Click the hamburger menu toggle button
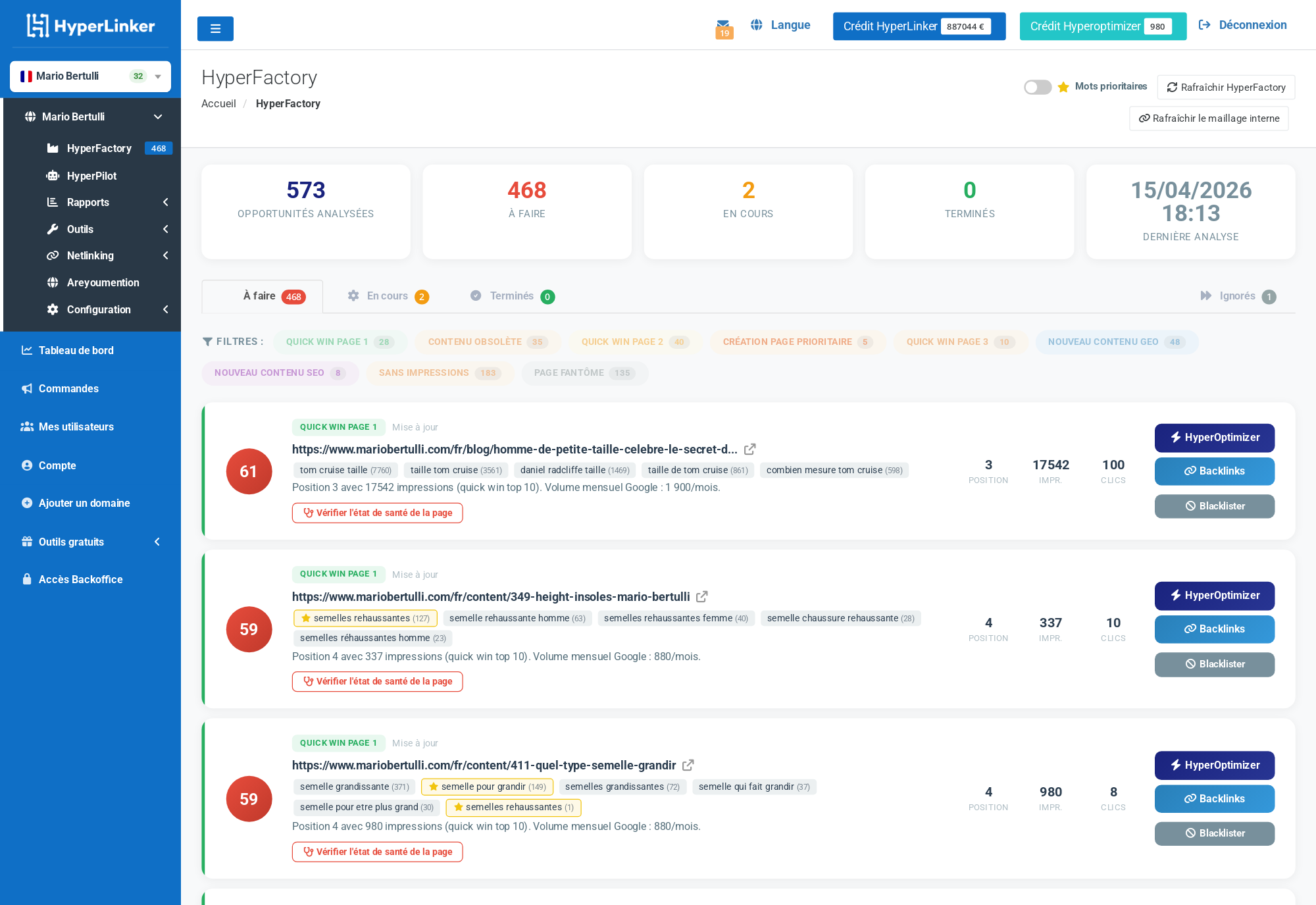The height and width of the screenshot is (905, 1316). [215, 29]
